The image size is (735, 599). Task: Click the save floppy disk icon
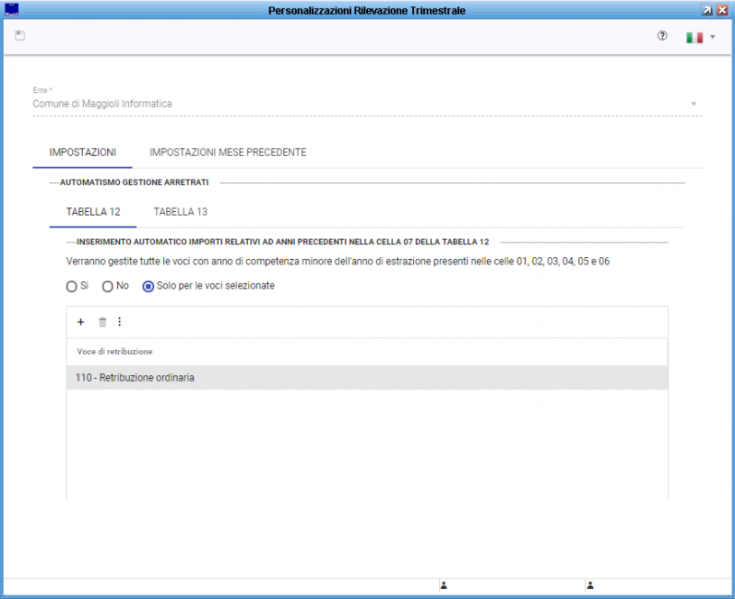(20, 36)
